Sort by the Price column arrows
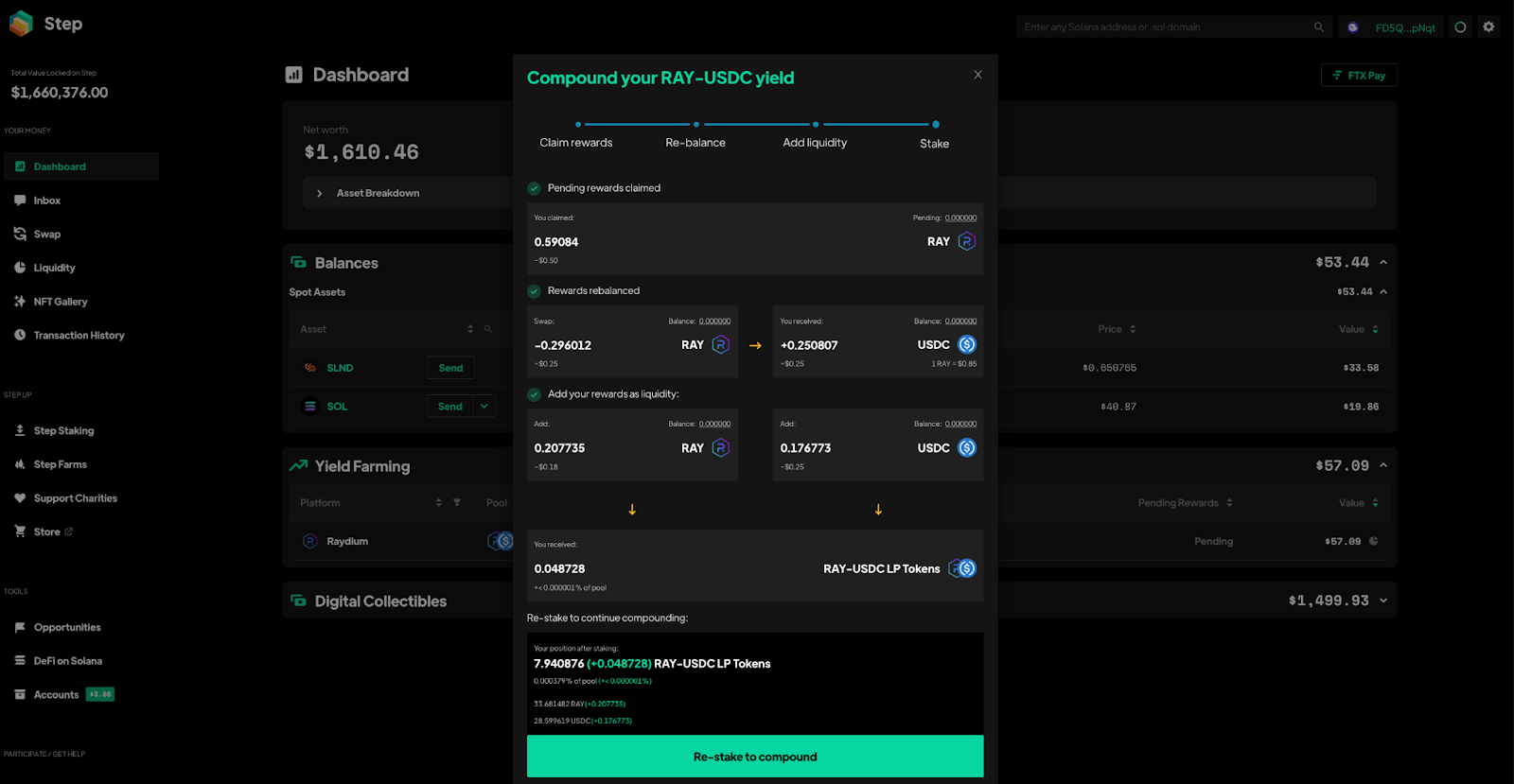This screenshot has width=1514, height=784. pyautogui.click(x=1133, y=329)
